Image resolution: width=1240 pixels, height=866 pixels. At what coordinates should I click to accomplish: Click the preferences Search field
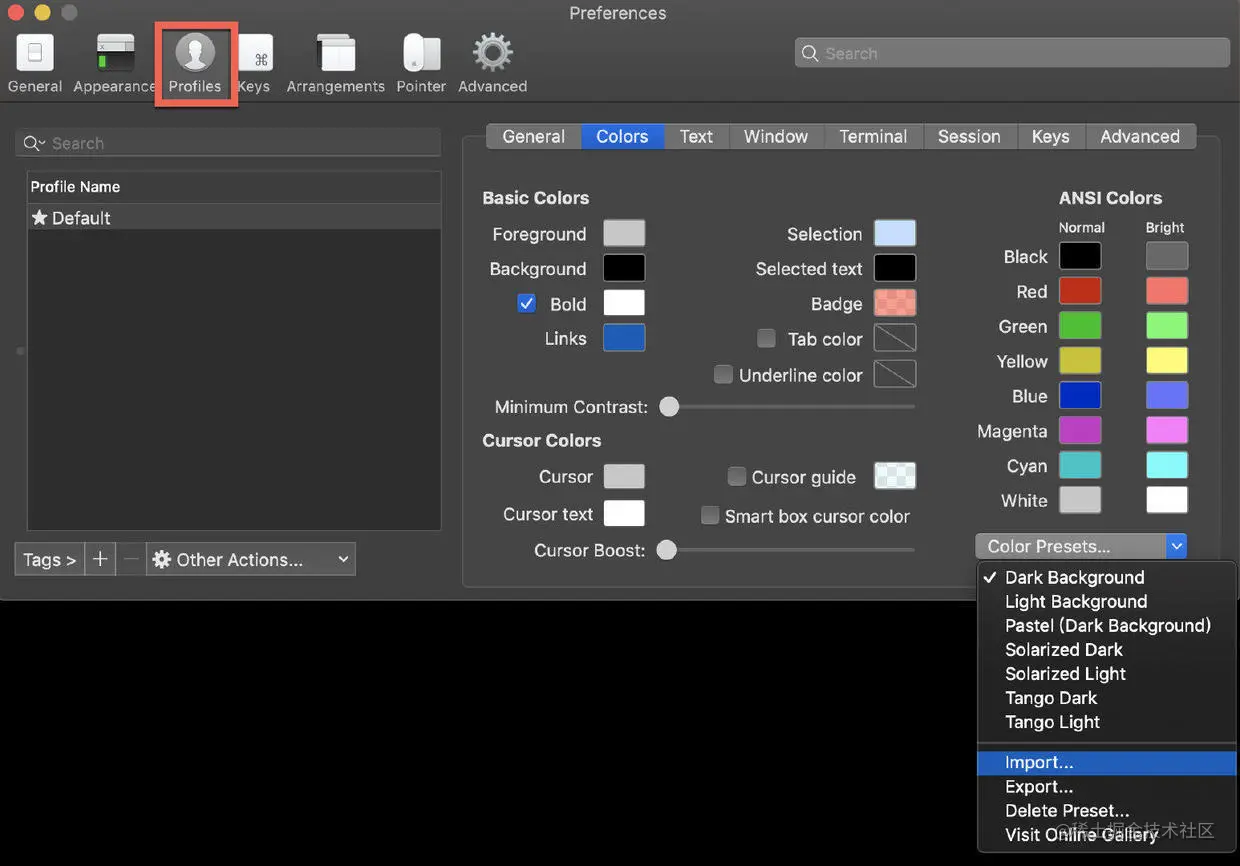(x=1012, y=53)
